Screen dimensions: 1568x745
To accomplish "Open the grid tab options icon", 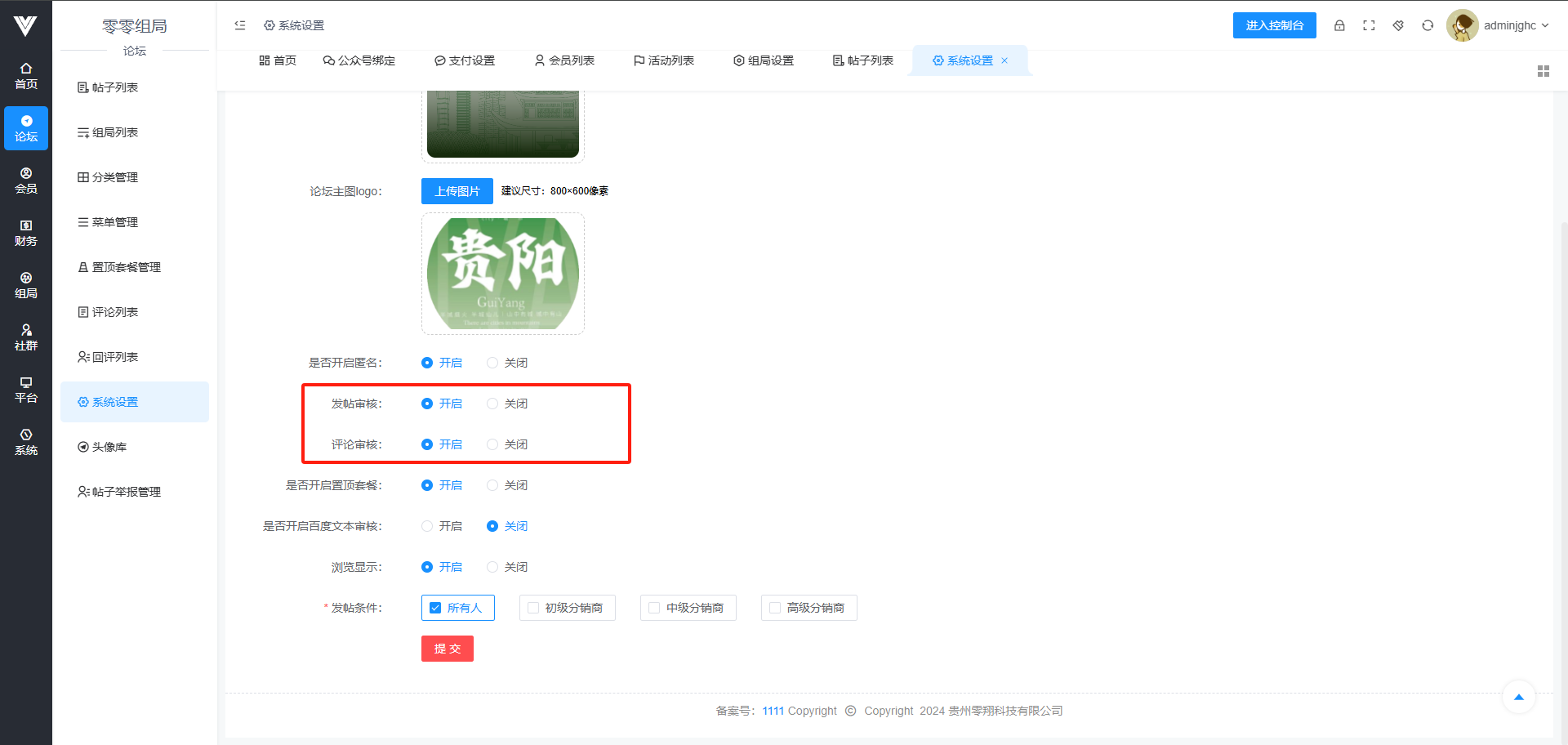I will [x=1543, y=71].
